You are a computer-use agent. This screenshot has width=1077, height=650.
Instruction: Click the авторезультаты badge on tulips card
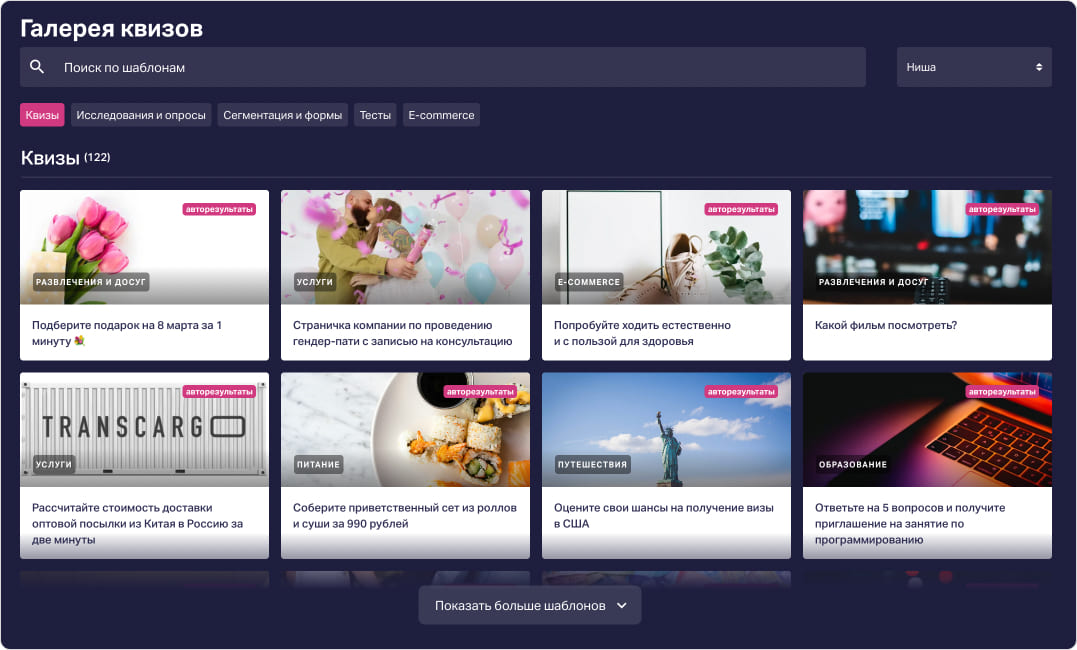(219, 209)
